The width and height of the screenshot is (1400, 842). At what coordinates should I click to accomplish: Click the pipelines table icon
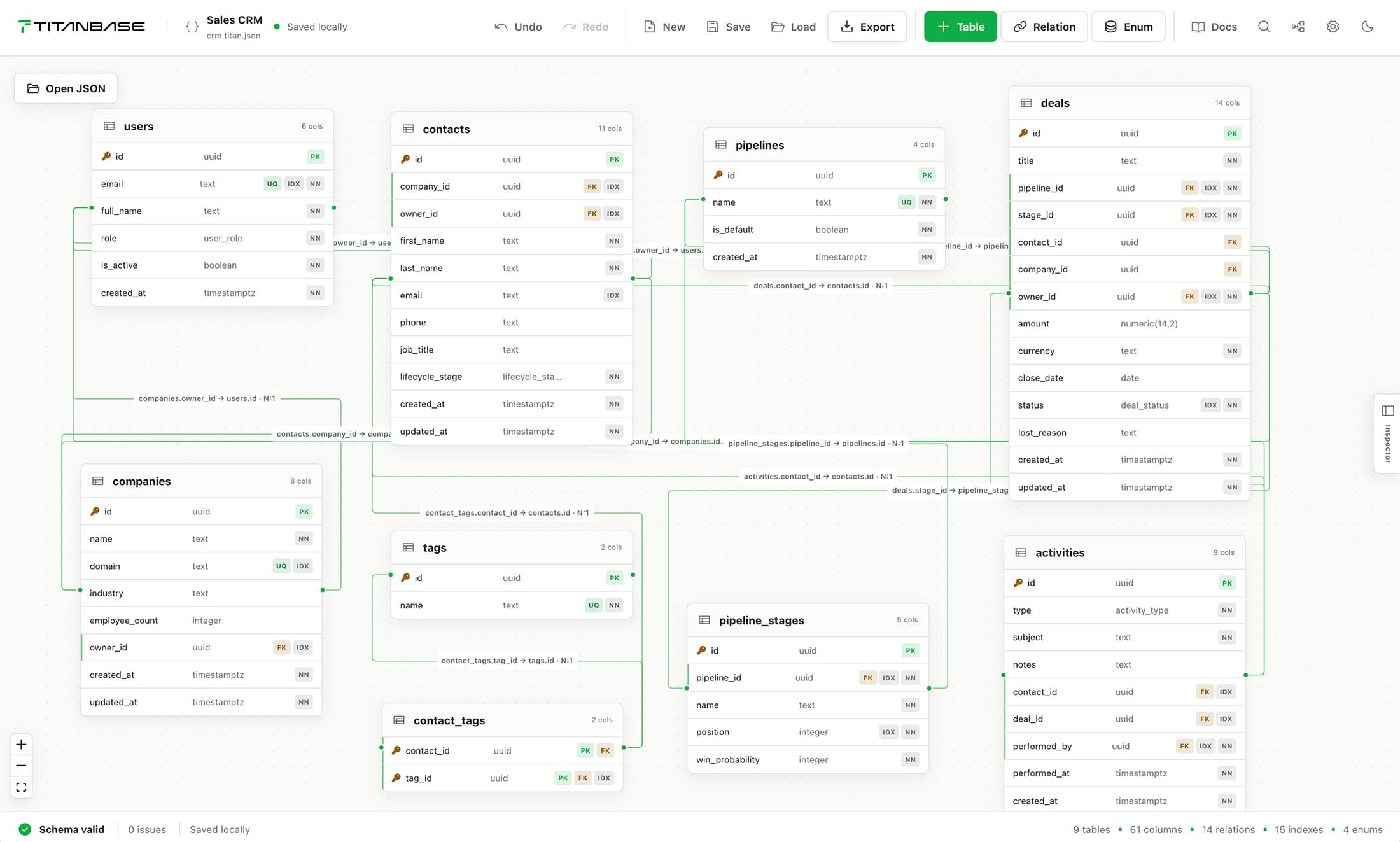pyautogui.click(x=721, y=145)
